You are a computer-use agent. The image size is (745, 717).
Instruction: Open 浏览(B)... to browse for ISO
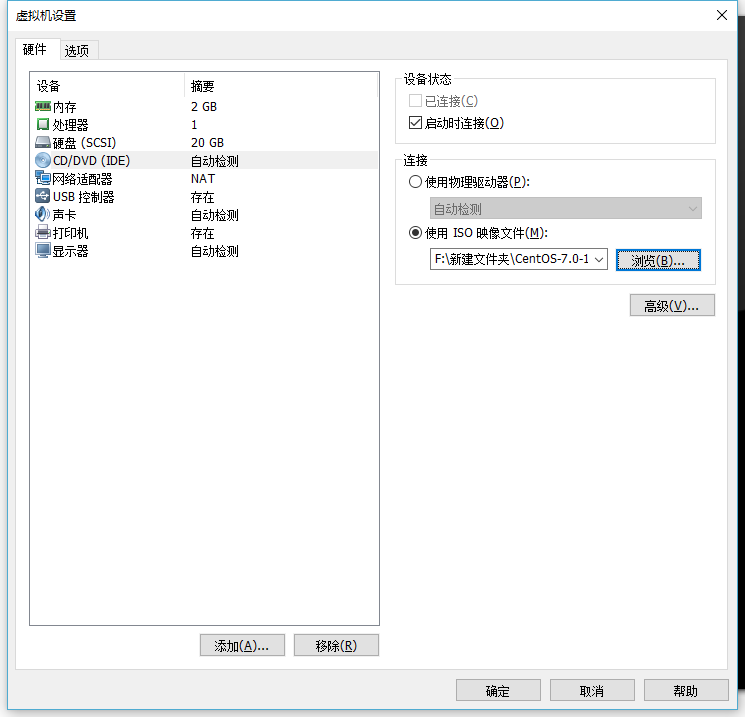coord(658,260)
